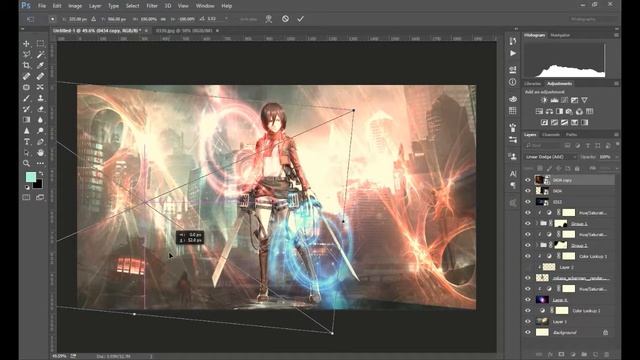The width and height of the screenshot is (640, 360).
Task: Open the Image menu
Action: click(75, 6)
